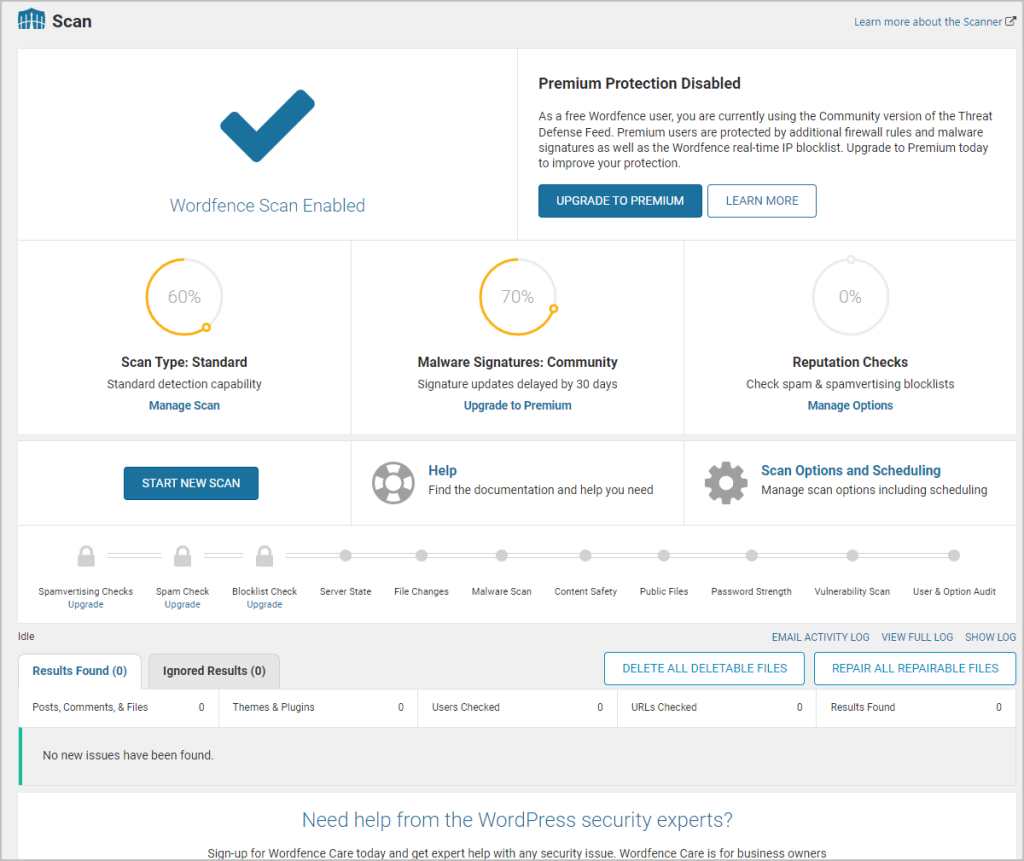Click the Users Checked count cell

pyautogui.click(x=517, y=707)
